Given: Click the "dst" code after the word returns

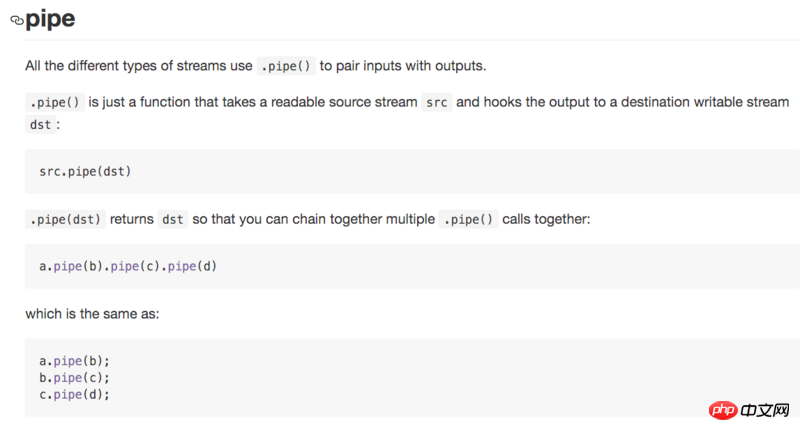Looking at the screenshot, I should point(172,219).
